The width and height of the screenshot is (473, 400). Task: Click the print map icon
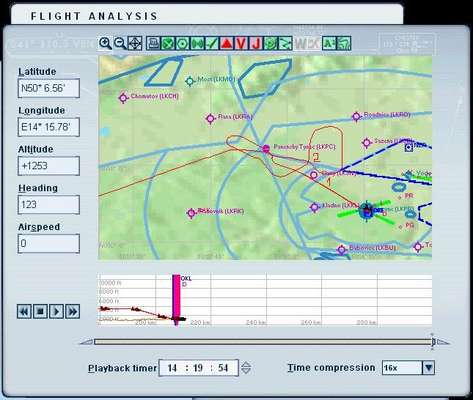153,43
